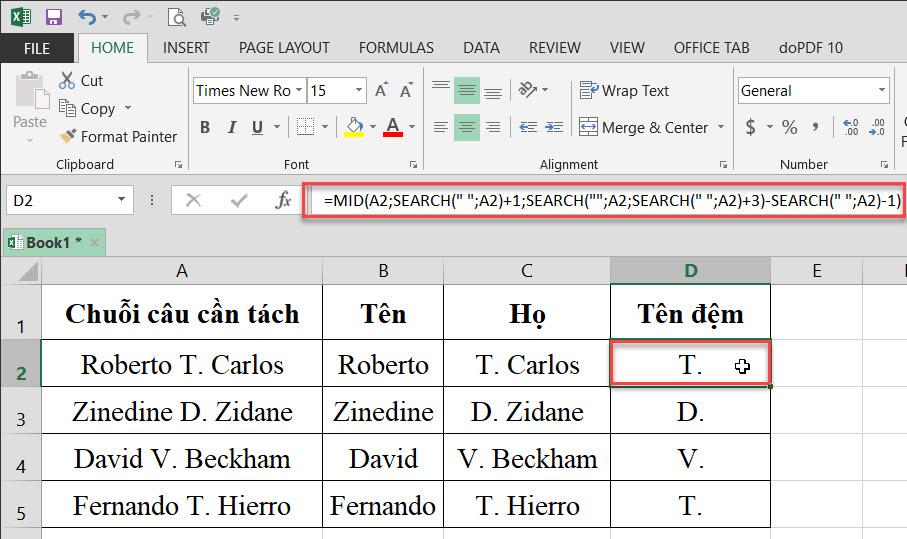Click the Undo arrow icon

point(87,17)
